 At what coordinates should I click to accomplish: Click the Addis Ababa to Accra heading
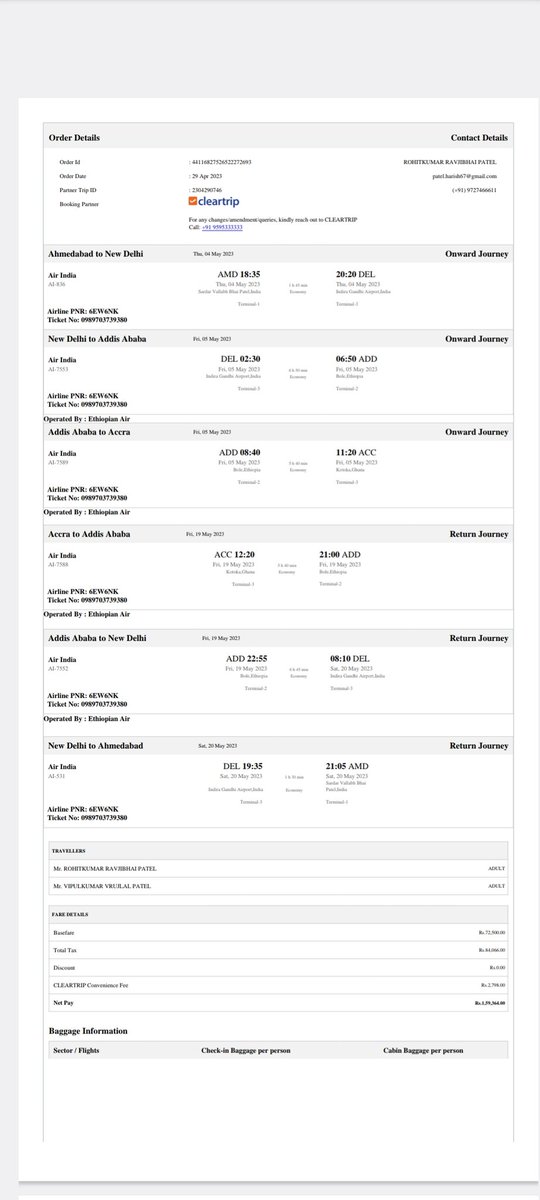click(x=89, y=431)
